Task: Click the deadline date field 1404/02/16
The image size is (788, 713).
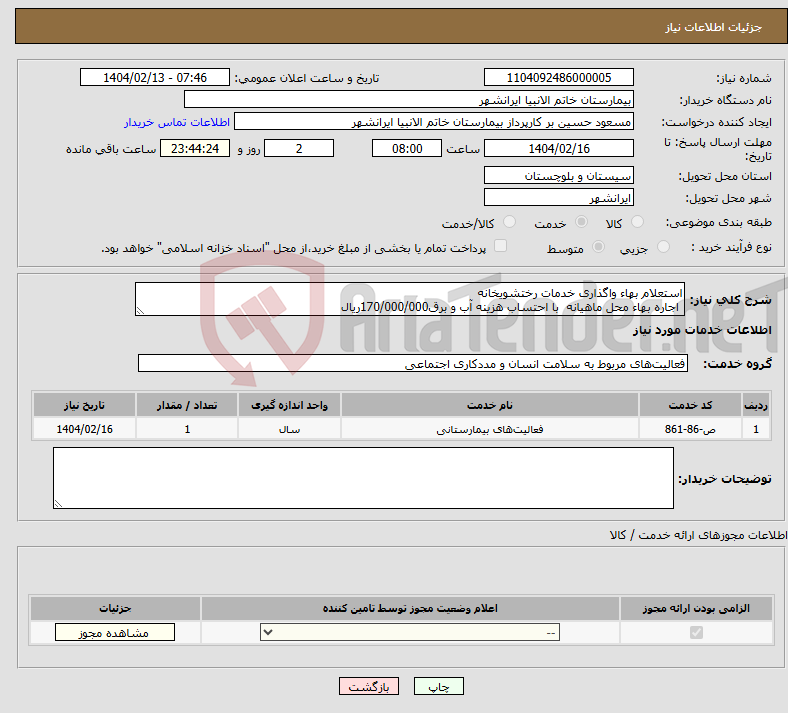Action: 558,148
